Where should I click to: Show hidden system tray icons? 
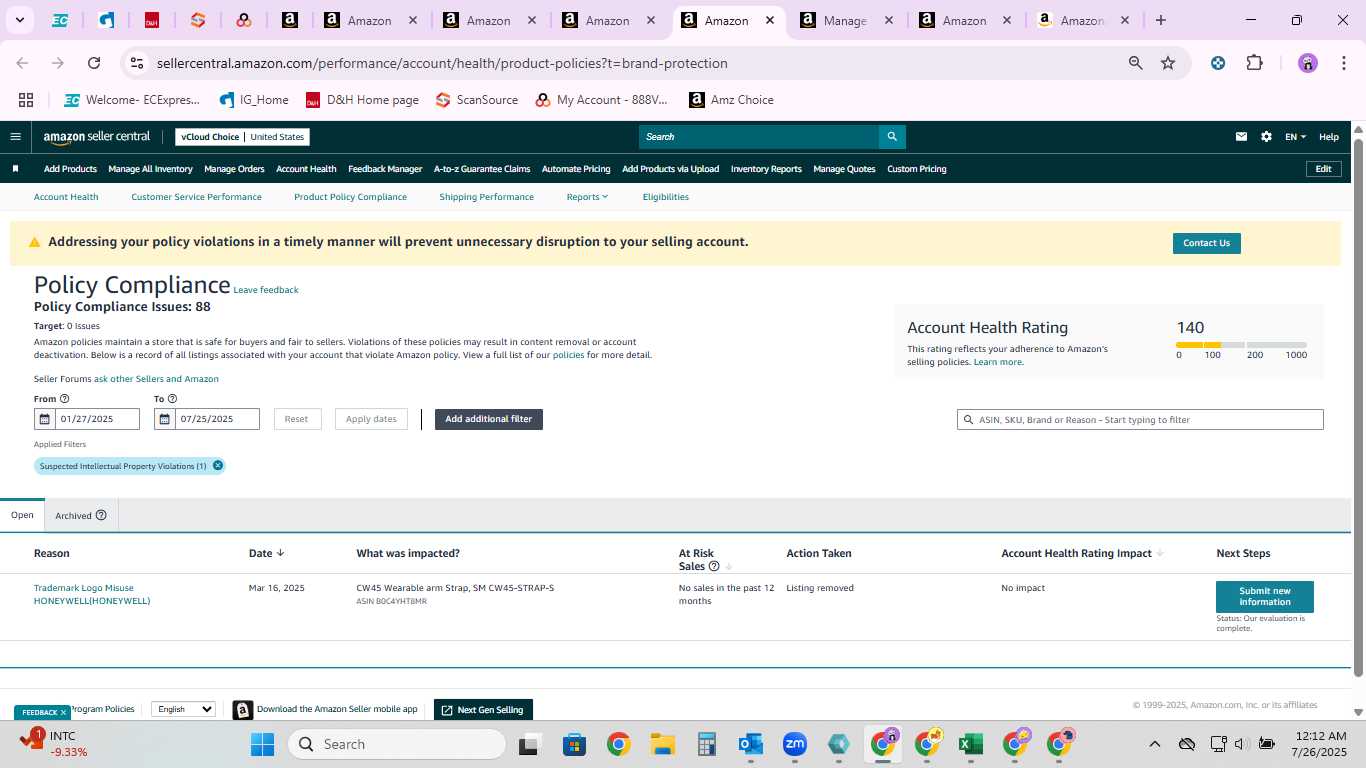1155,744
